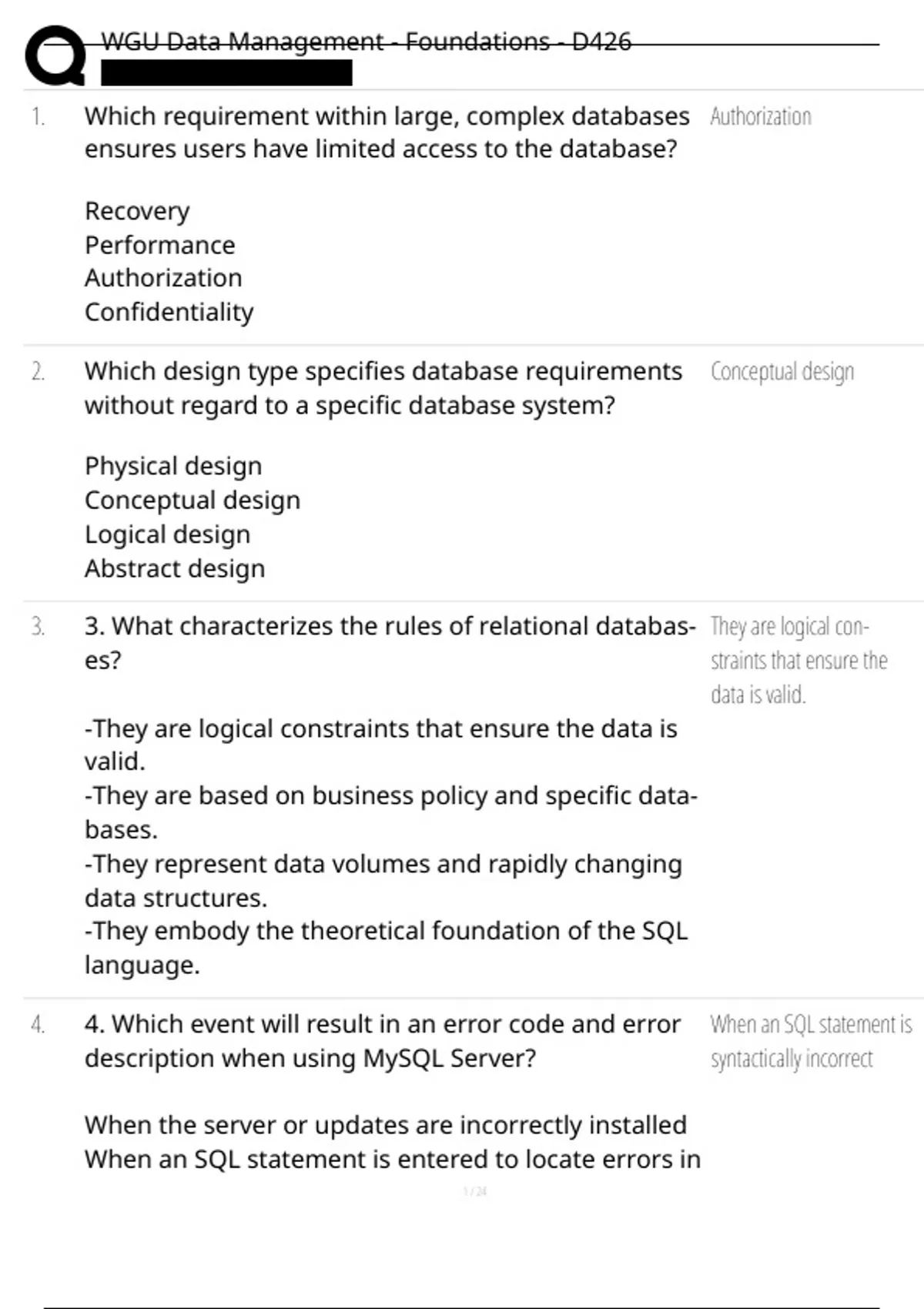This screenshot has height=1309, width=924.
Task: Click the blacked-out author name bar
Action: 226,73
